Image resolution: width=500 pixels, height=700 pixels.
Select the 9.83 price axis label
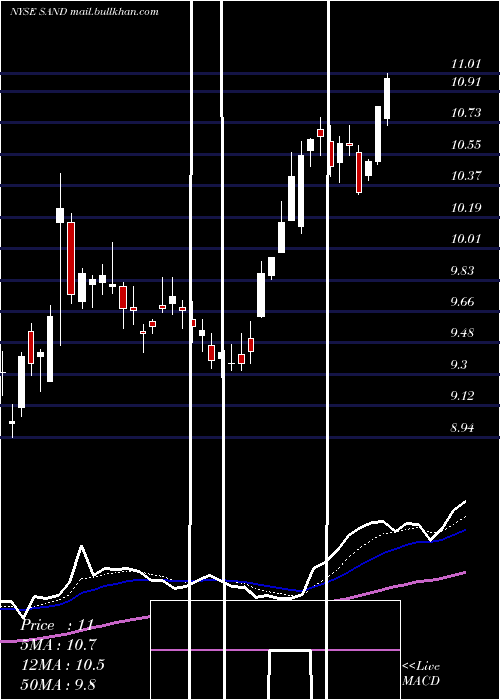[x=462, y=271]
